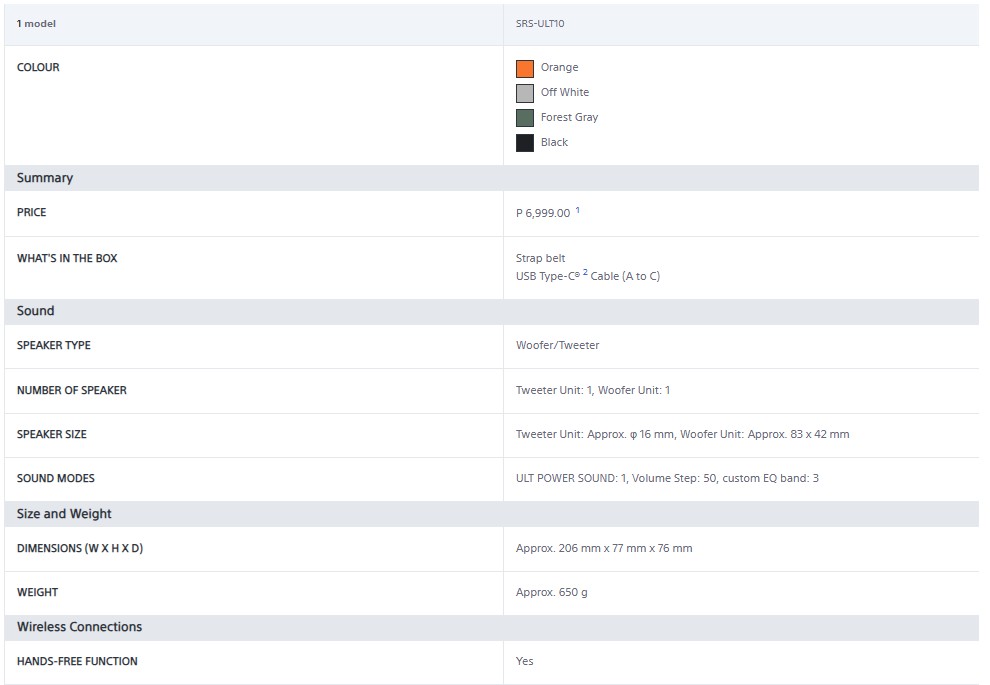Image resolution: width=990 pixels, height=685 pixels.
Task: Click the P 6,999.00 price value
Action: 543,213
